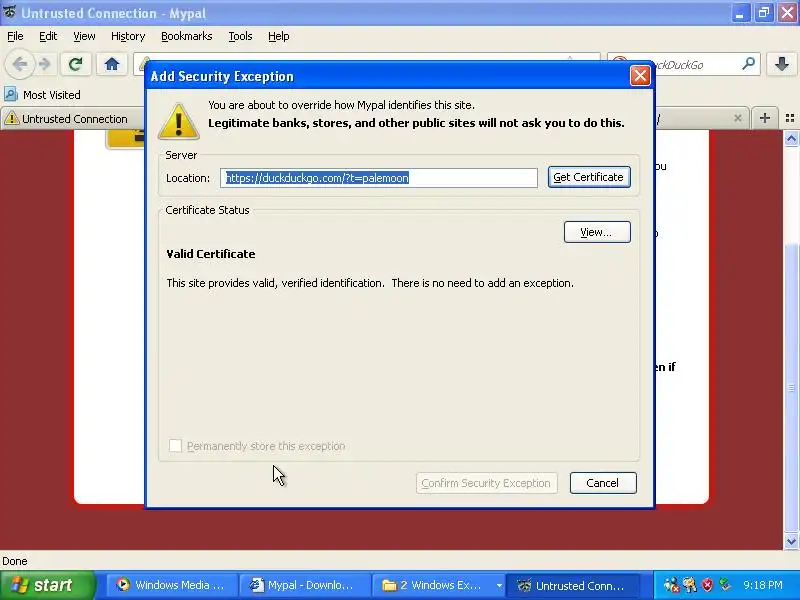Open the File menu
This screenshot has width=800, height=600.
pos(15,36)
